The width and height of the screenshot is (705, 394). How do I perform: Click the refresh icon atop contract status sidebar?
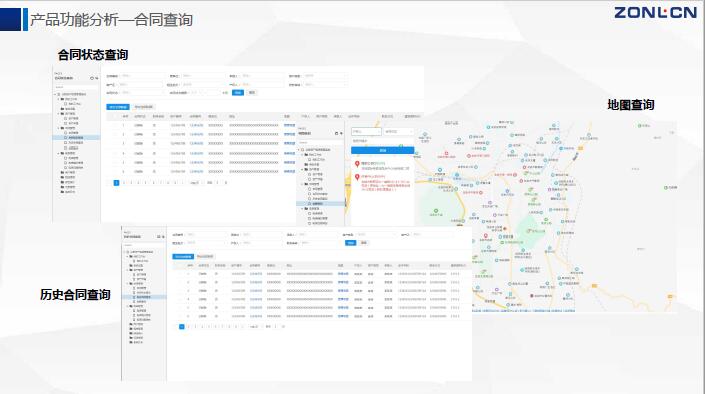(x=92, y=78)
